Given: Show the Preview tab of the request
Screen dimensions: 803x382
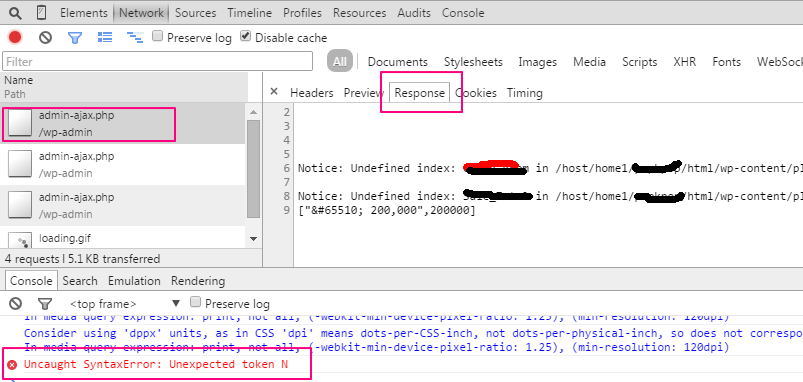Looking at the screenshot, I should point(364,93).
